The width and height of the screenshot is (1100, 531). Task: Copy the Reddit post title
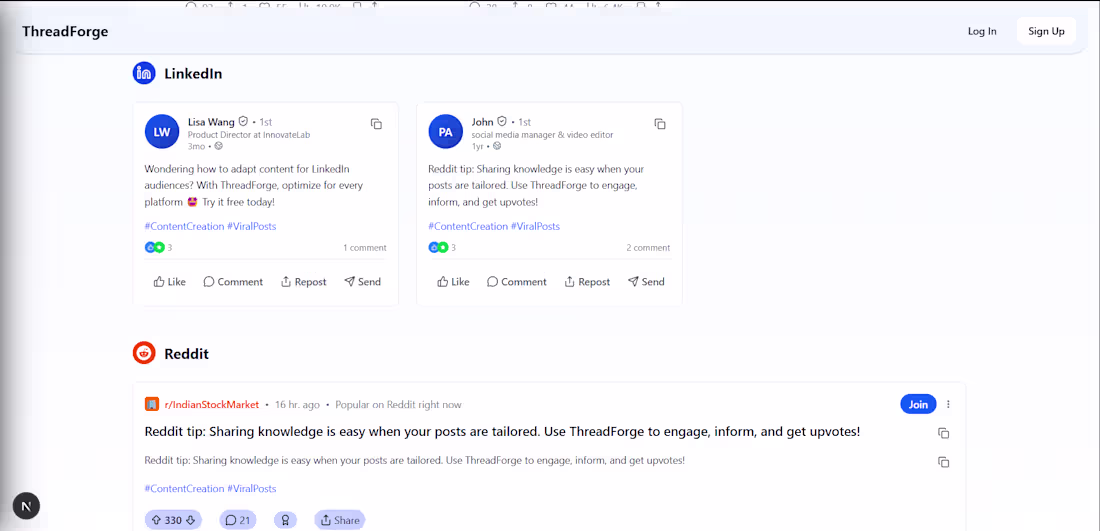point(944,433)
